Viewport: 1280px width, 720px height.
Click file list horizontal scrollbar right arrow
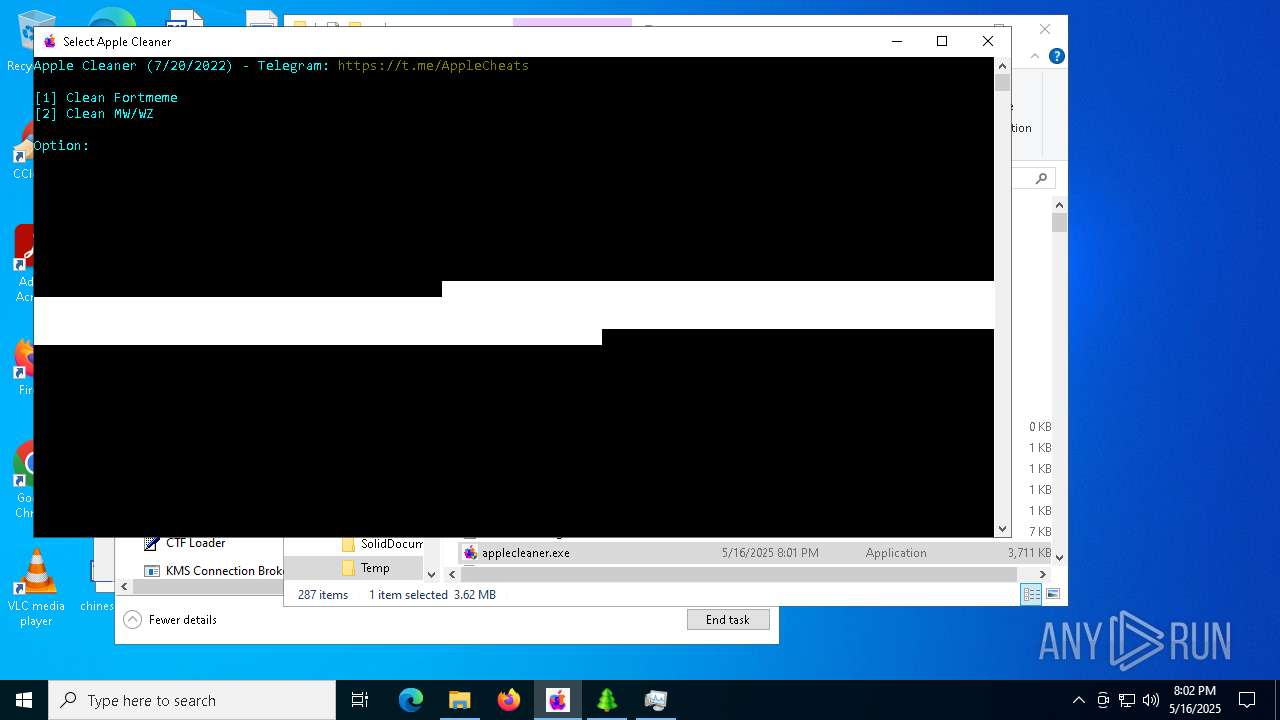(1042, 574)
